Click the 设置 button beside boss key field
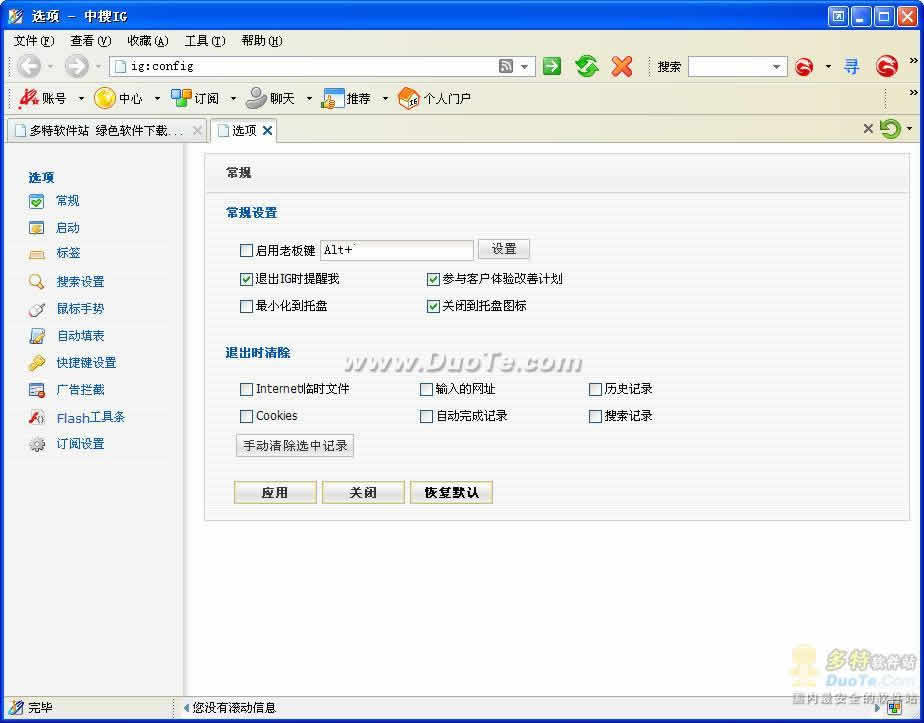924x723 pixels. (504, 249)
